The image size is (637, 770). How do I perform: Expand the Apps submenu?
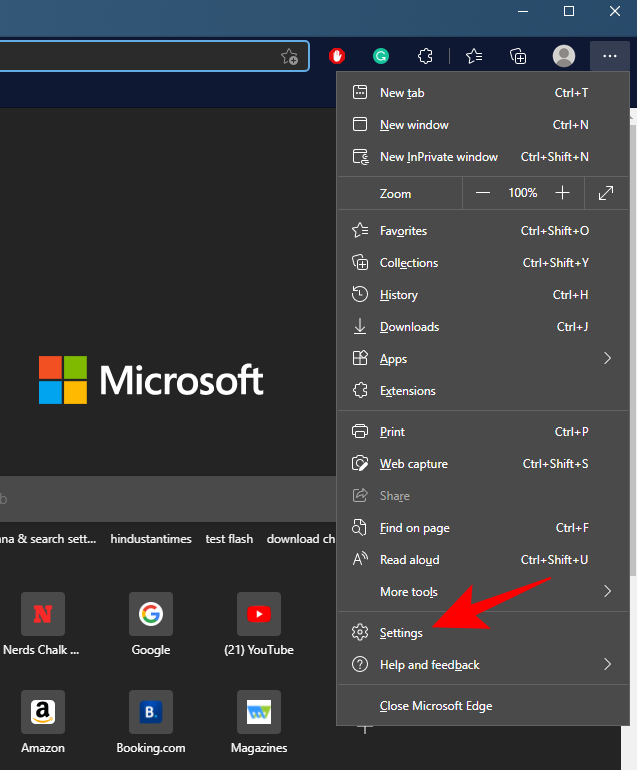point(606,359)
